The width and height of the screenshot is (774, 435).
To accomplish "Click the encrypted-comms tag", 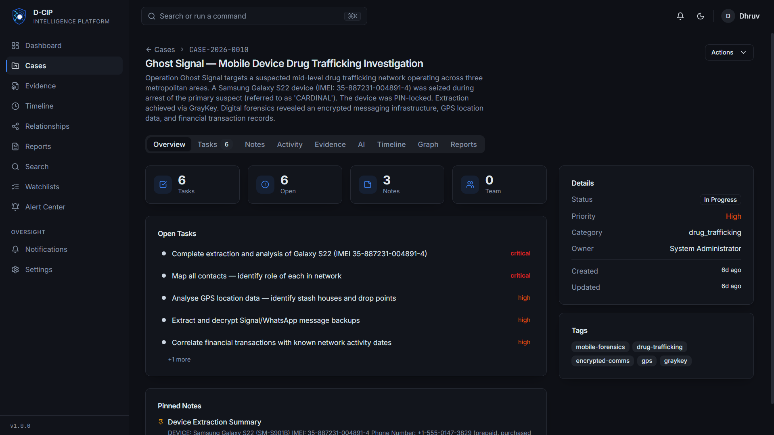I will (602, 361).
